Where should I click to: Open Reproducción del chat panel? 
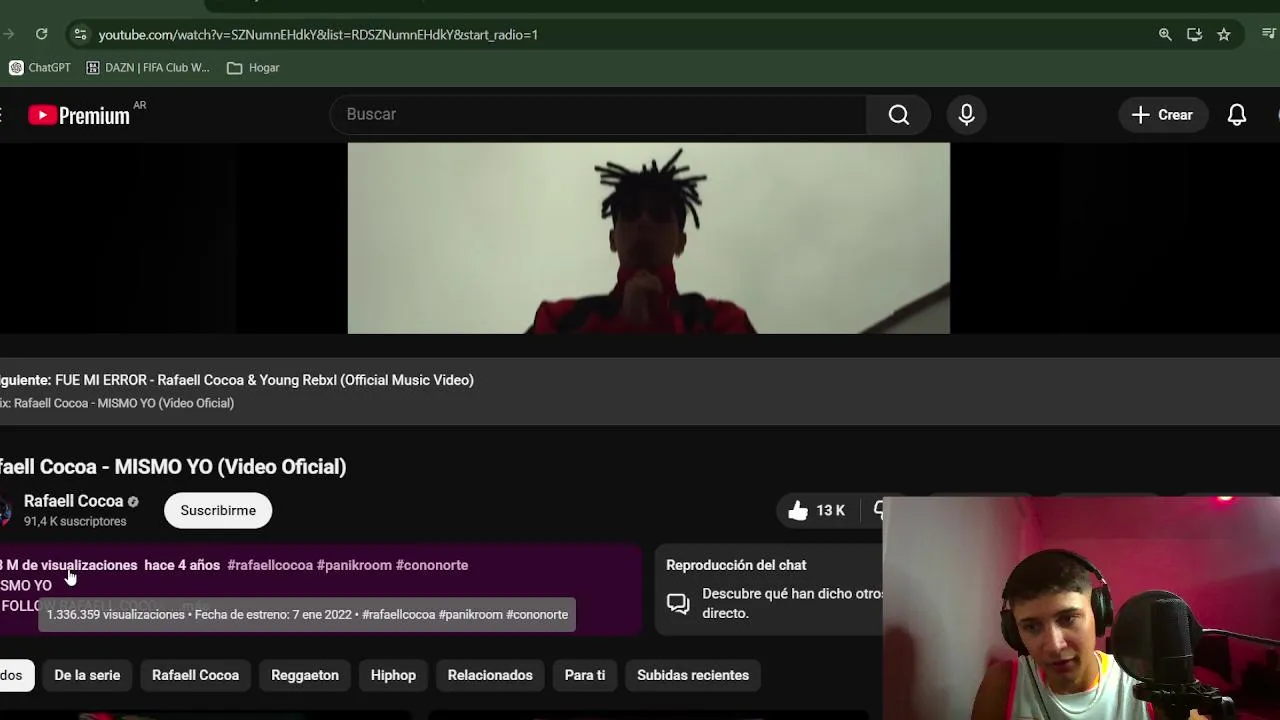pos(736,565)
